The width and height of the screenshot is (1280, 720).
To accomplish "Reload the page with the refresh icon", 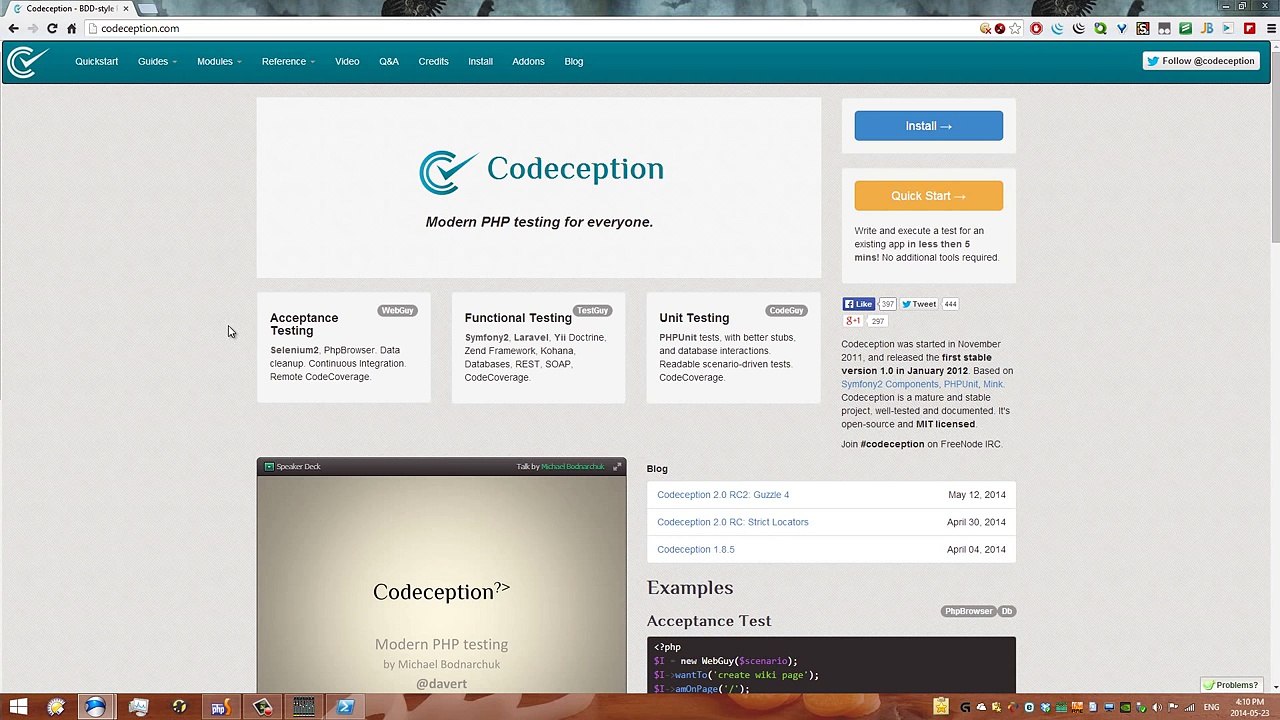I will point(52,29).
